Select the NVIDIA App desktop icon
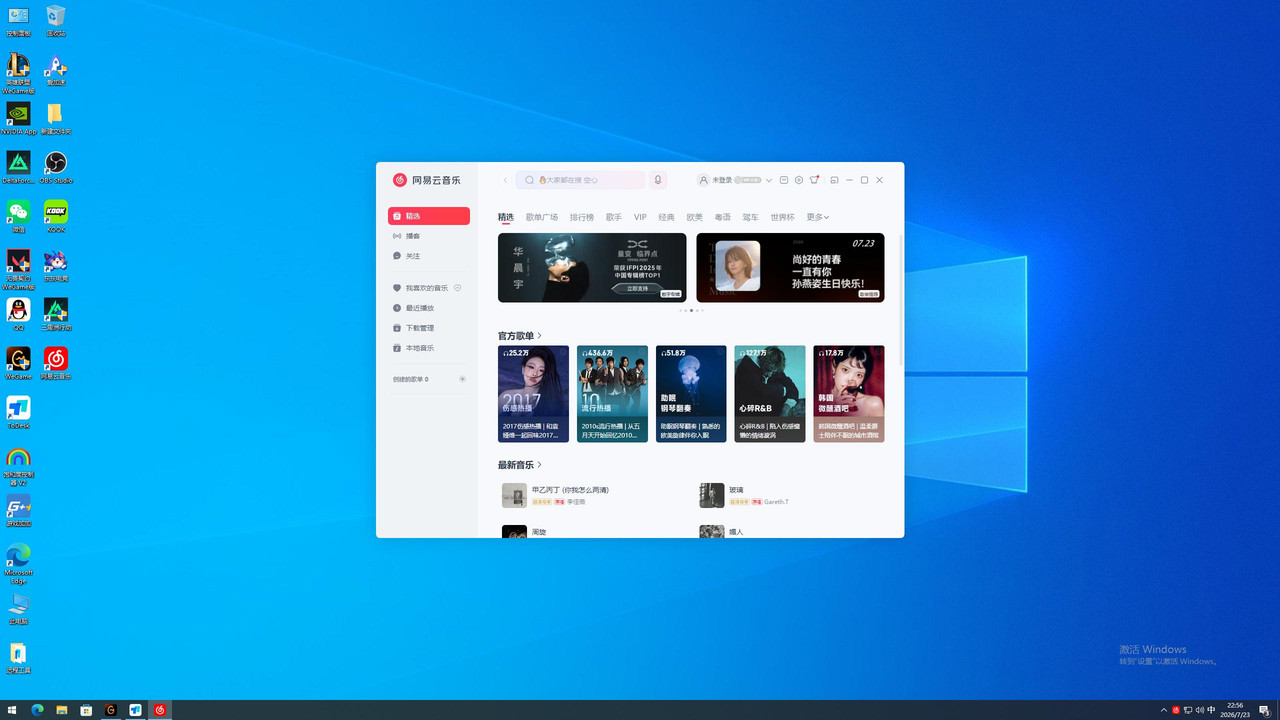The image size is (1280, 720). tap(18, 118)
